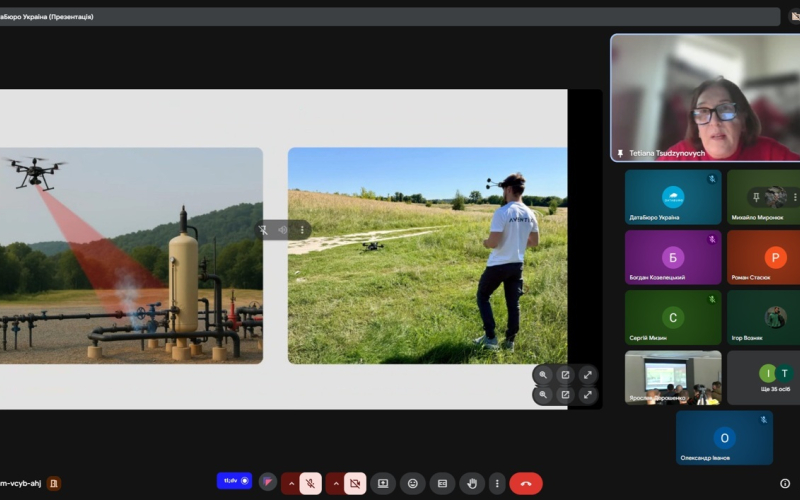800x500 pixels.
Task: Toggle the tl;dv recording button
Action: point(234,481)
